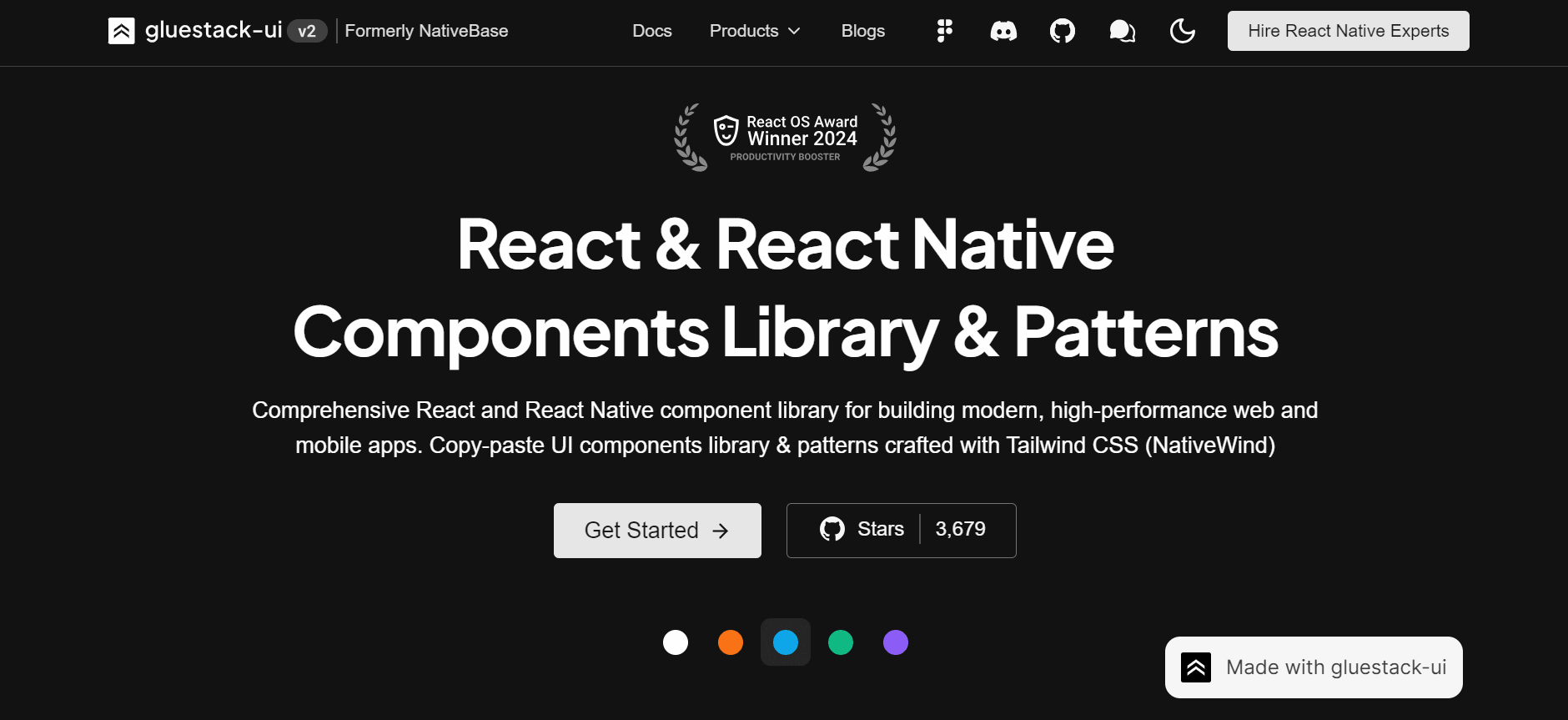
Task: Click the gluestack-ui logo icon in header
Action: [x=121, y=31]
